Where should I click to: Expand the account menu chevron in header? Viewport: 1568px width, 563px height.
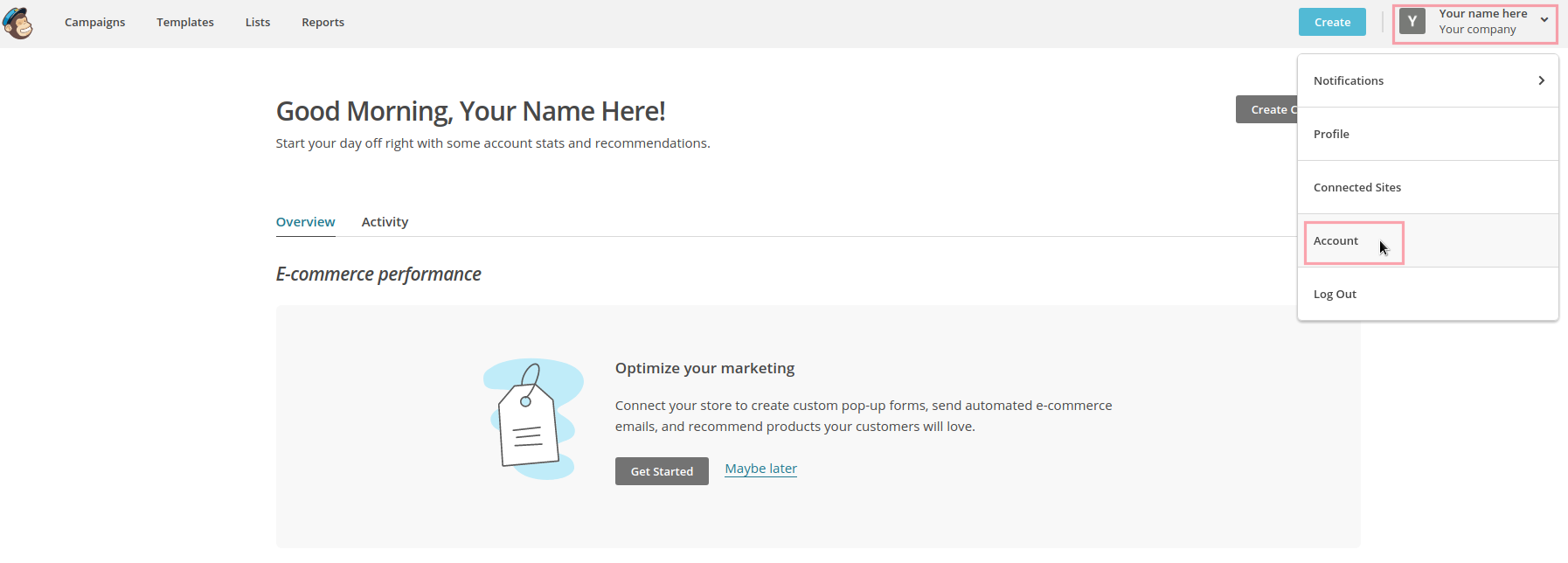(x=1544, y=19)
